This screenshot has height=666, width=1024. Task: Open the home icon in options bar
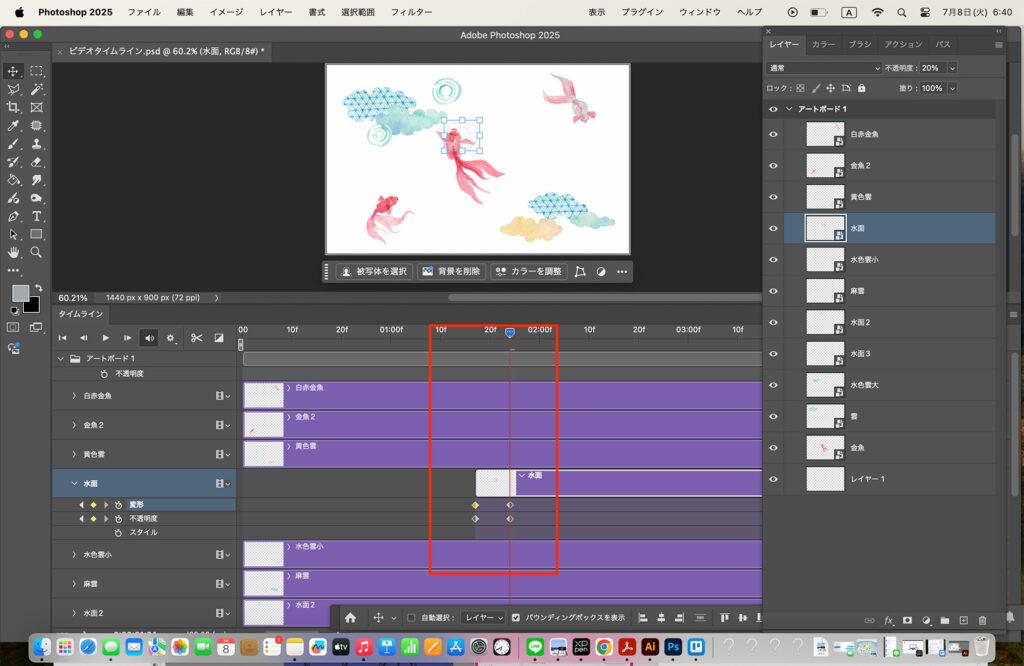351,618
